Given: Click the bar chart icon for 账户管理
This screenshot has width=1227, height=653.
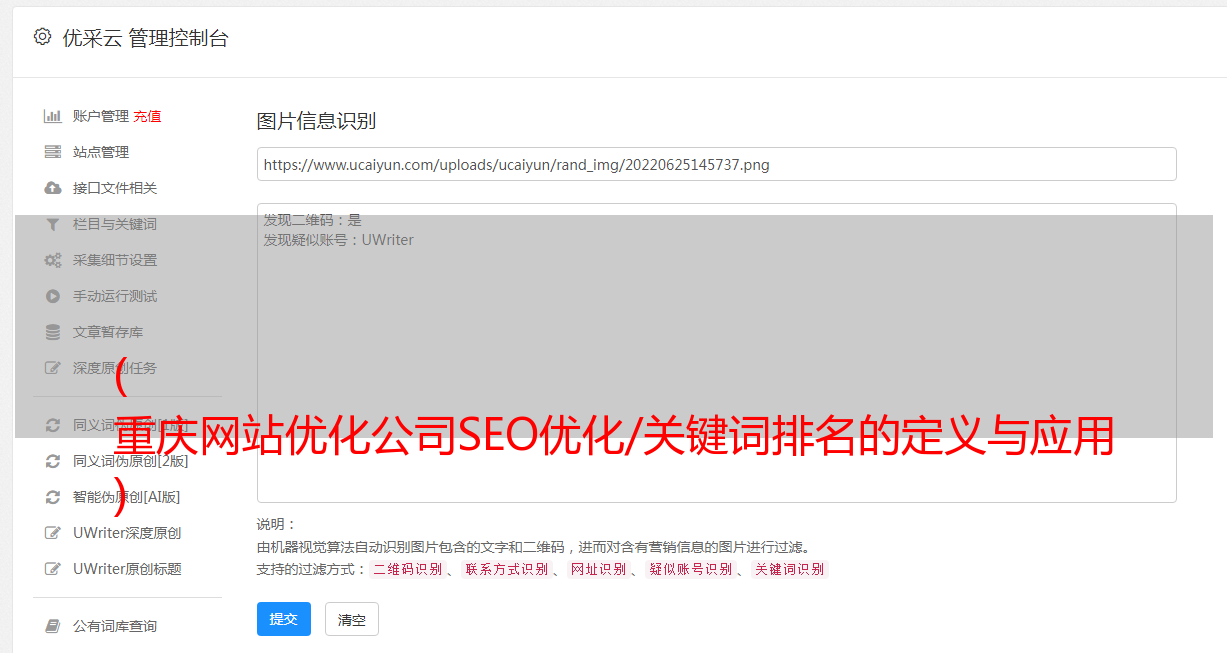Looking at the screenshot, I should pyautogui.click(x=53, y=116).
